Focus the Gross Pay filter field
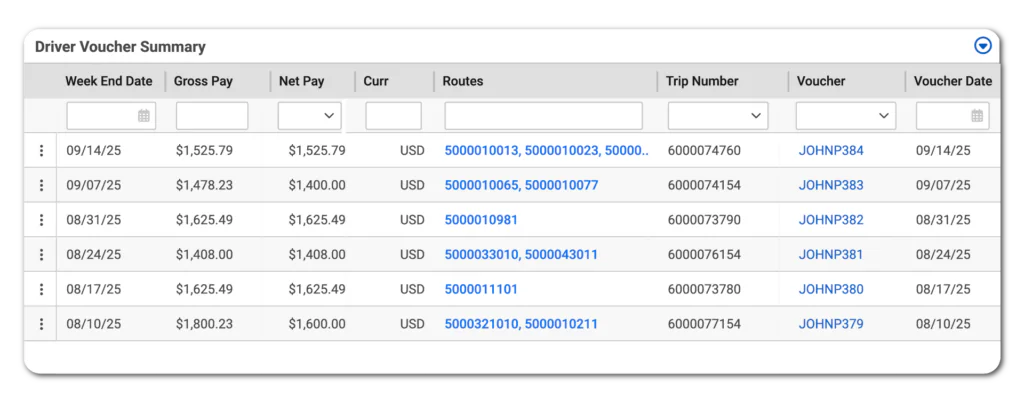Image resolution: width=1024 pixels, height=405 pixels. point(212,116)
